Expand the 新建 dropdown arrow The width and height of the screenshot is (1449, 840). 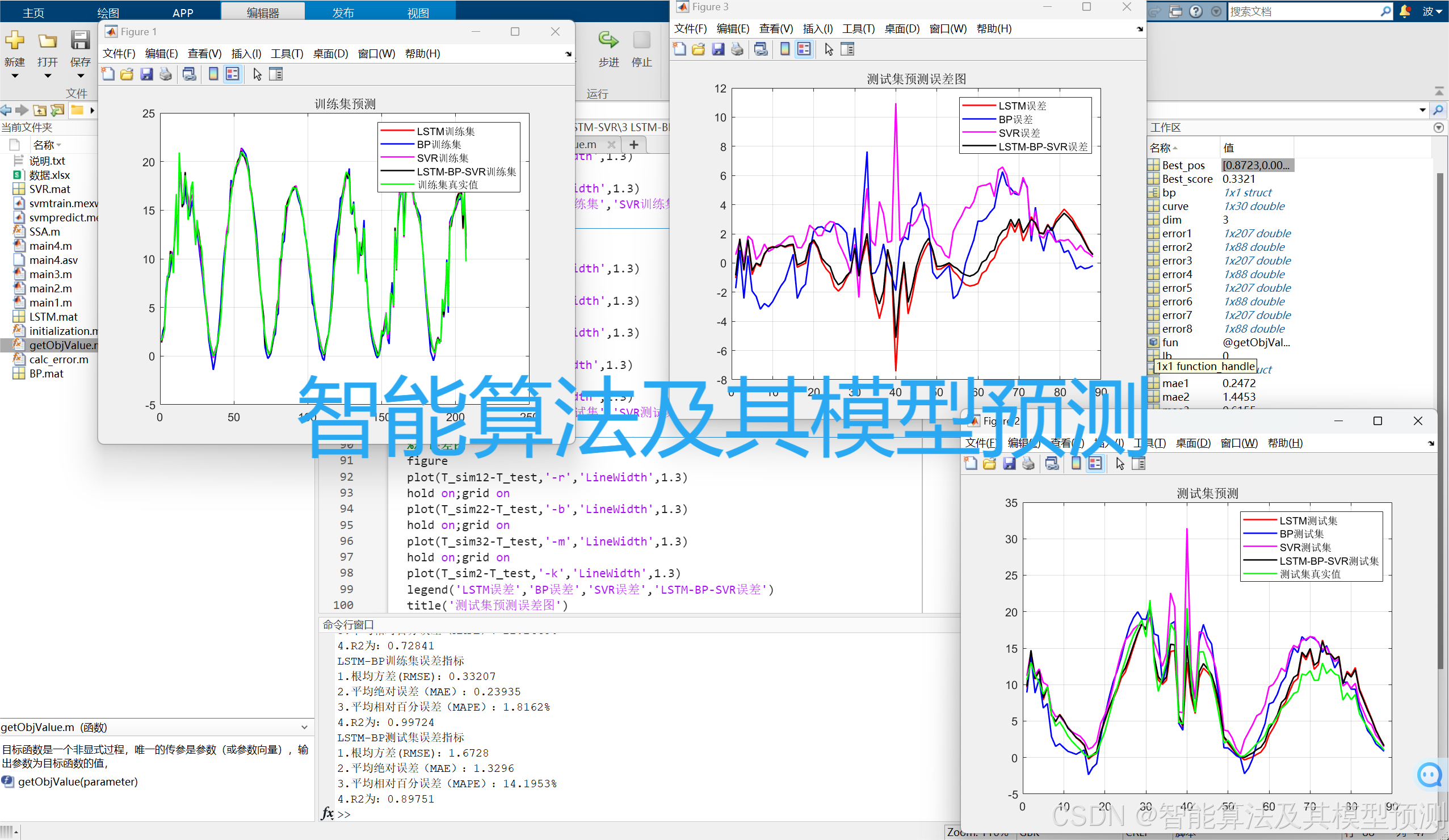point(15,76)
